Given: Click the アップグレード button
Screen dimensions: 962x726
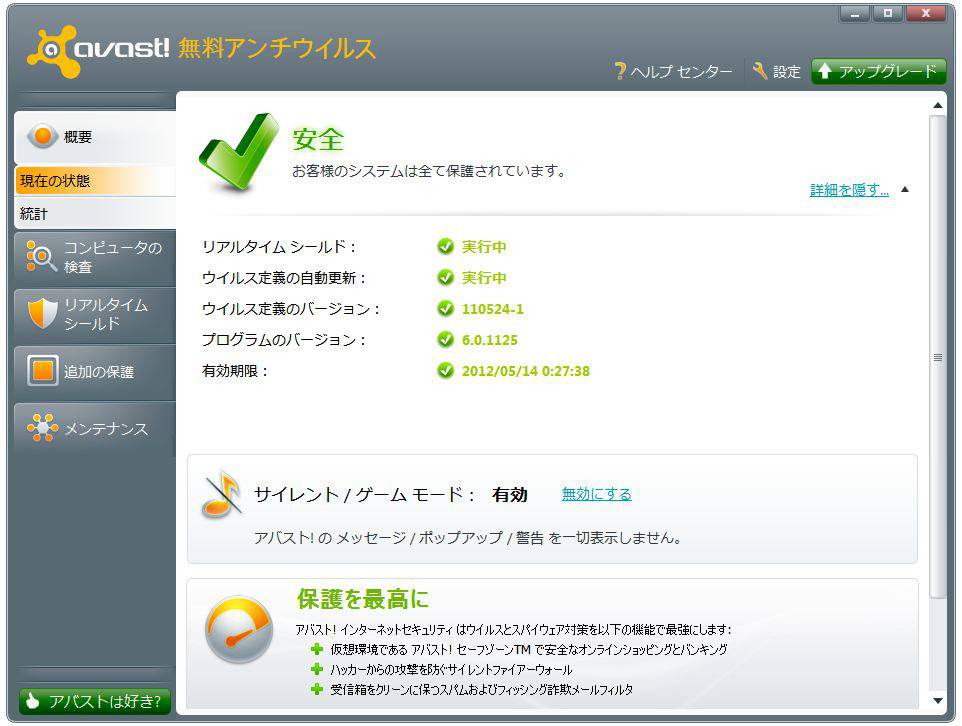Looking at the screenshot, I should tap(879, 71).
